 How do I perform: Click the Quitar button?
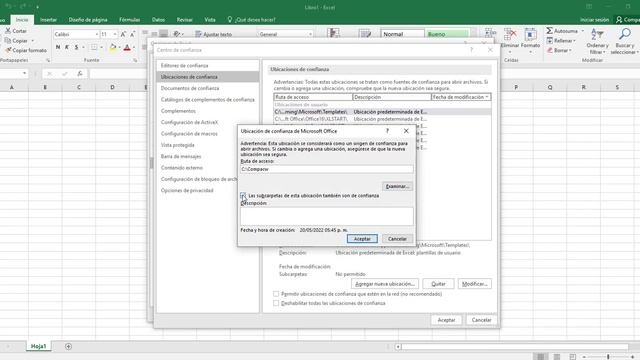pos(438,284)
